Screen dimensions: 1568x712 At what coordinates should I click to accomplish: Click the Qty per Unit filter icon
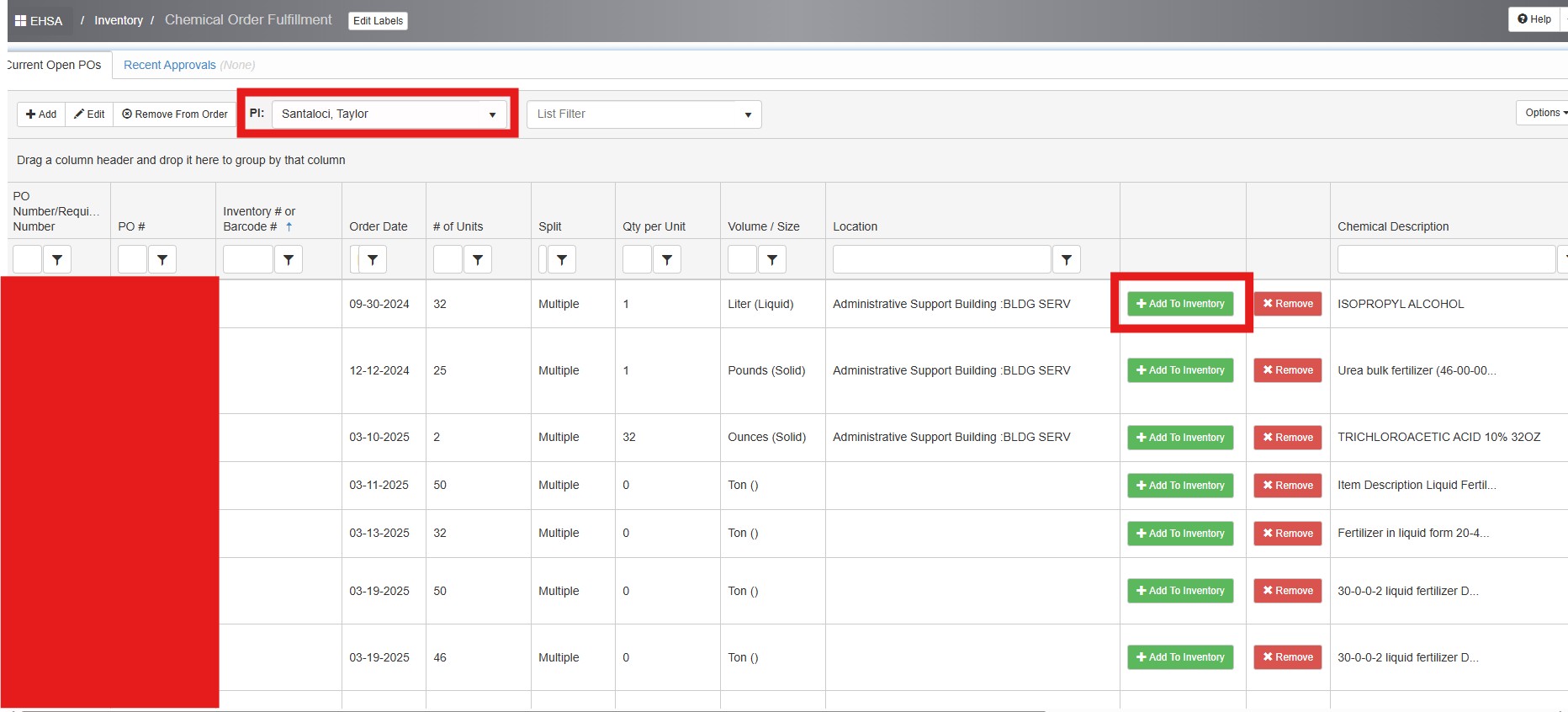pos(666,260)
